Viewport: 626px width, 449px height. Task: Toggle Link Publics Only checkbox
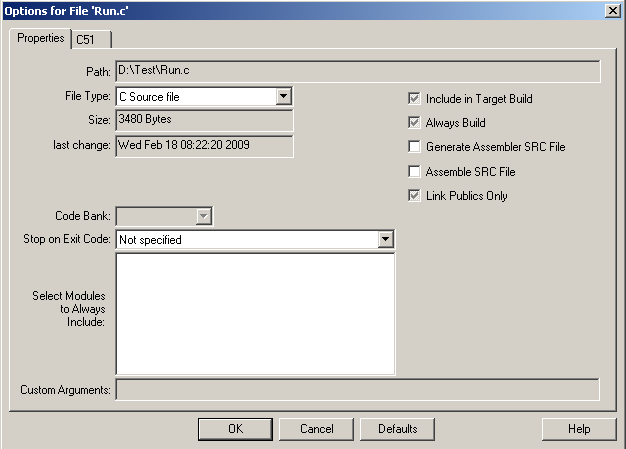pos(414,196)
